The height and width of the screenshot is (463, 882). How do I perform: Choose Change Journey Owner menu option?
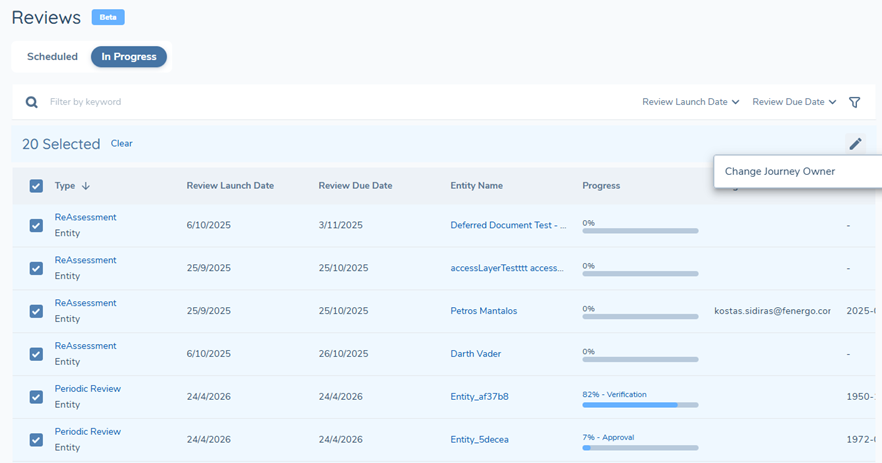[780, 172]
